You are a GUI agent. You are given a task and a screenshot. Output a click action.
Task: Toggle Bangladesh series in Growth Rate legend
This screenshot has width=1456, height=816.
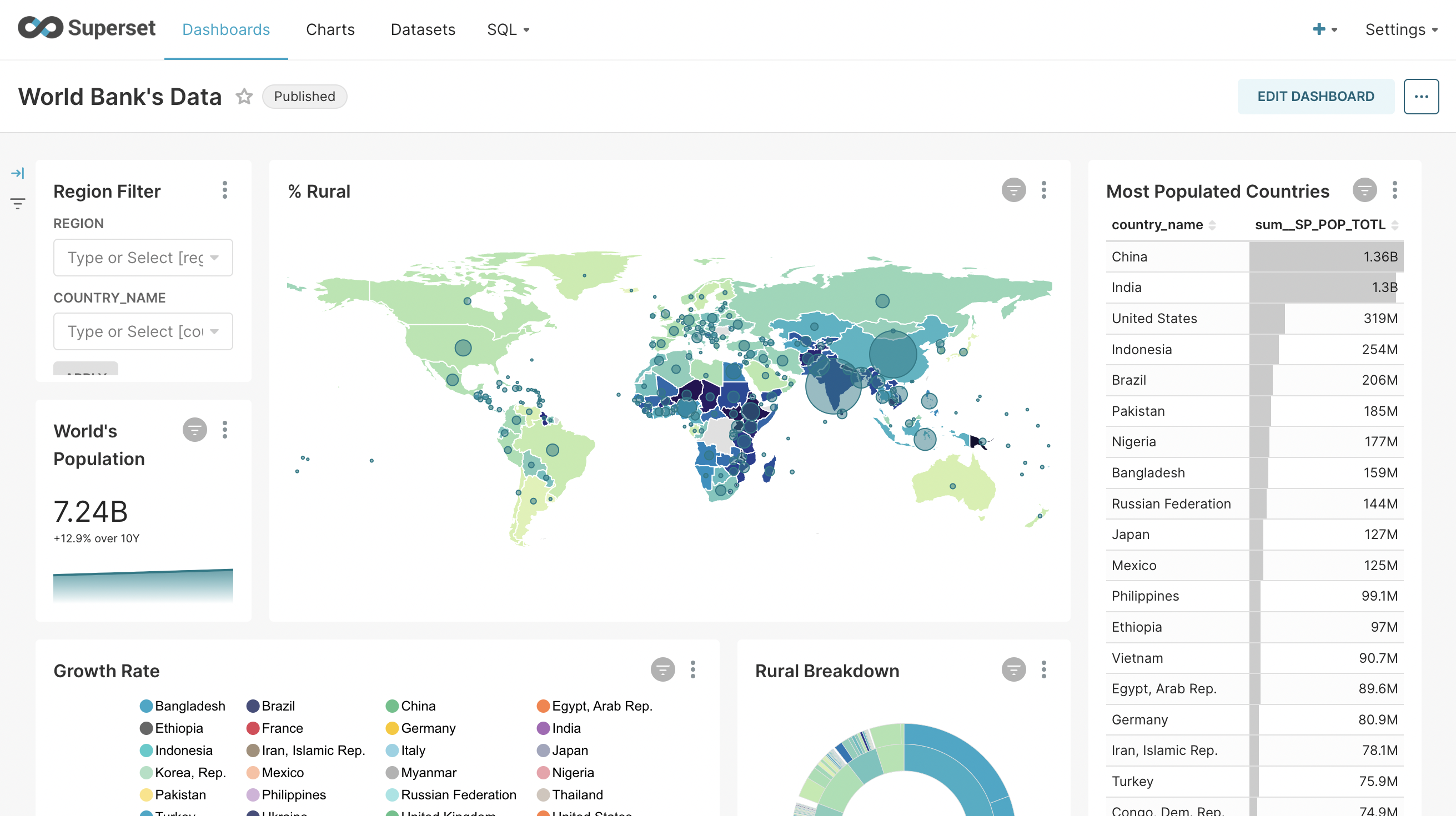[x=182, y=706]
